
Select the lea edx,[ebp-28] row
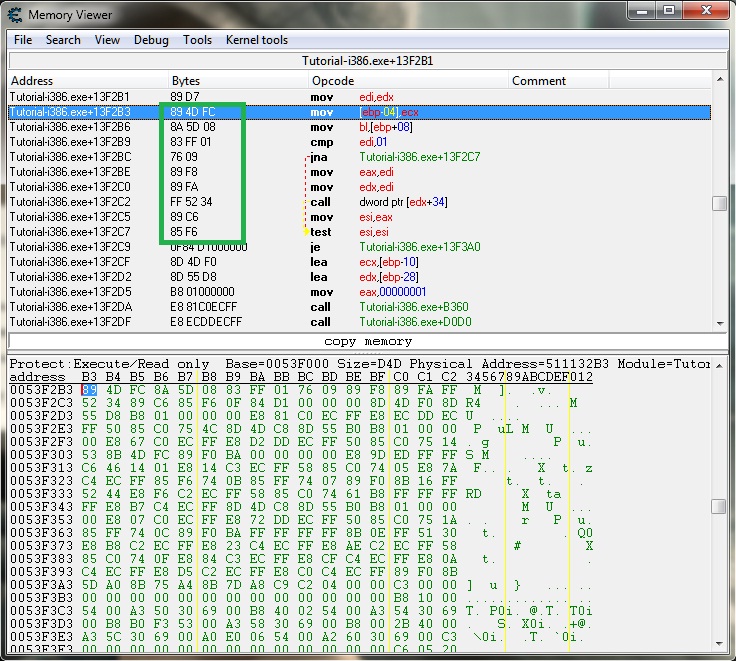360,277
